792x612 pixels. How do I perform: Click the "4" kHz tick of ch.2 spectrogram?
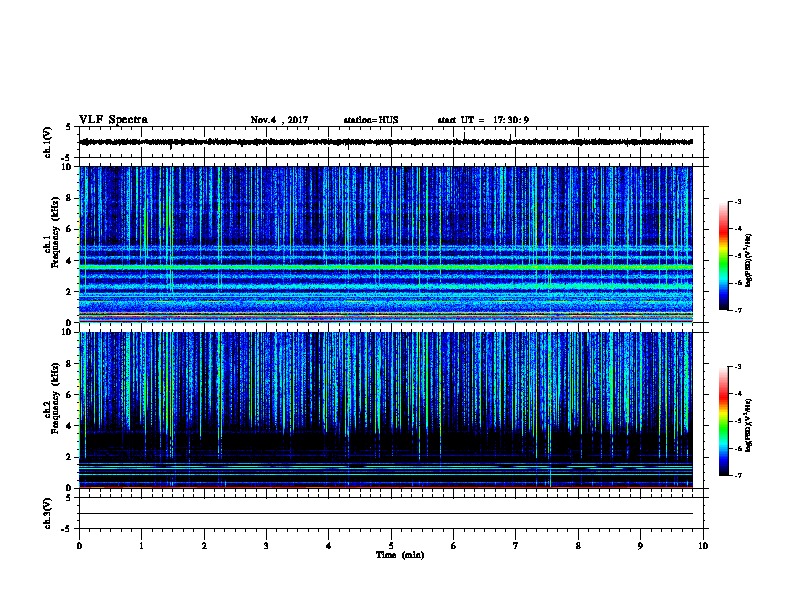tap(70, 426)
